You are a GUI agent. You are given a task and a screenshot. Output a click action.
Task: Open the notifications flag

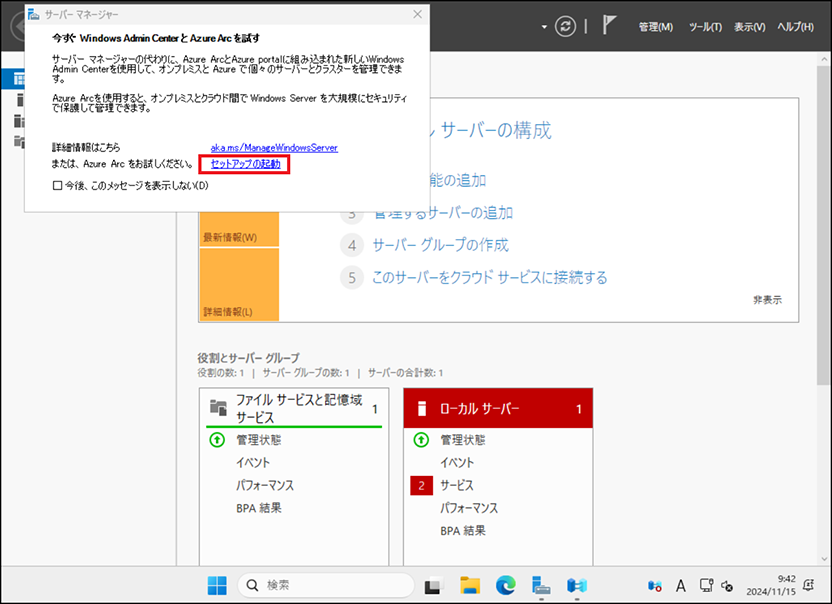609,25
